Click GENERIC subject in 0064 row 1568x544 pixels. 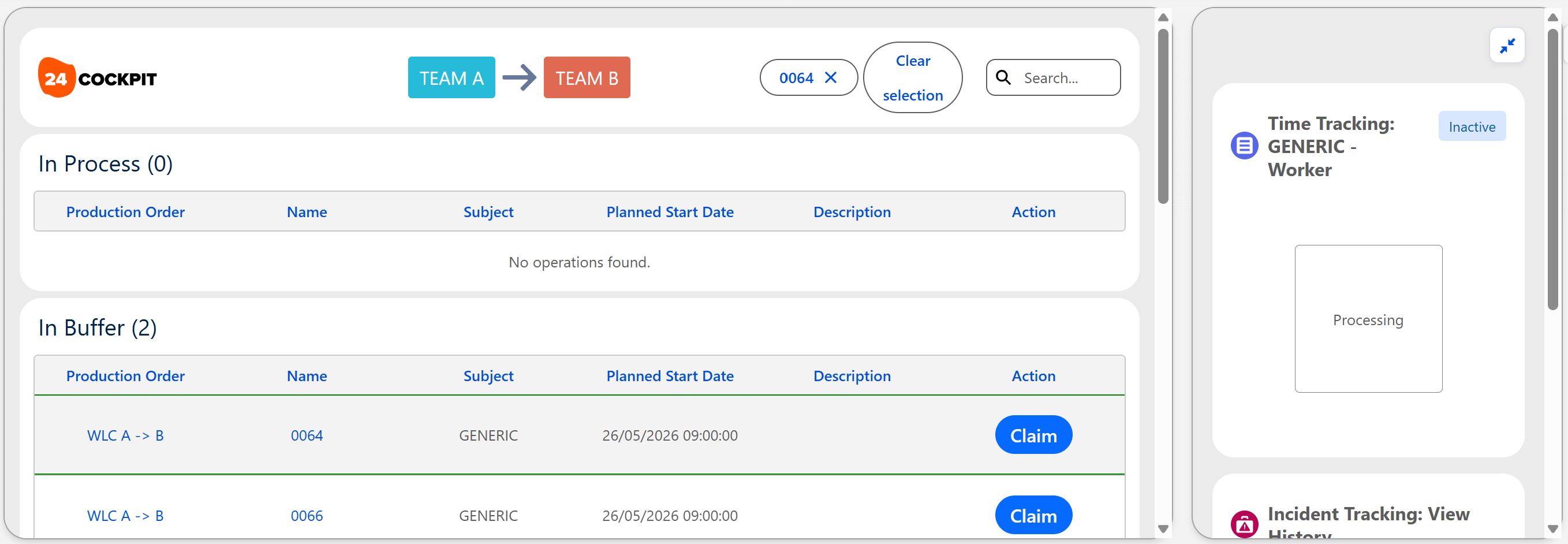tap(488, 435)
